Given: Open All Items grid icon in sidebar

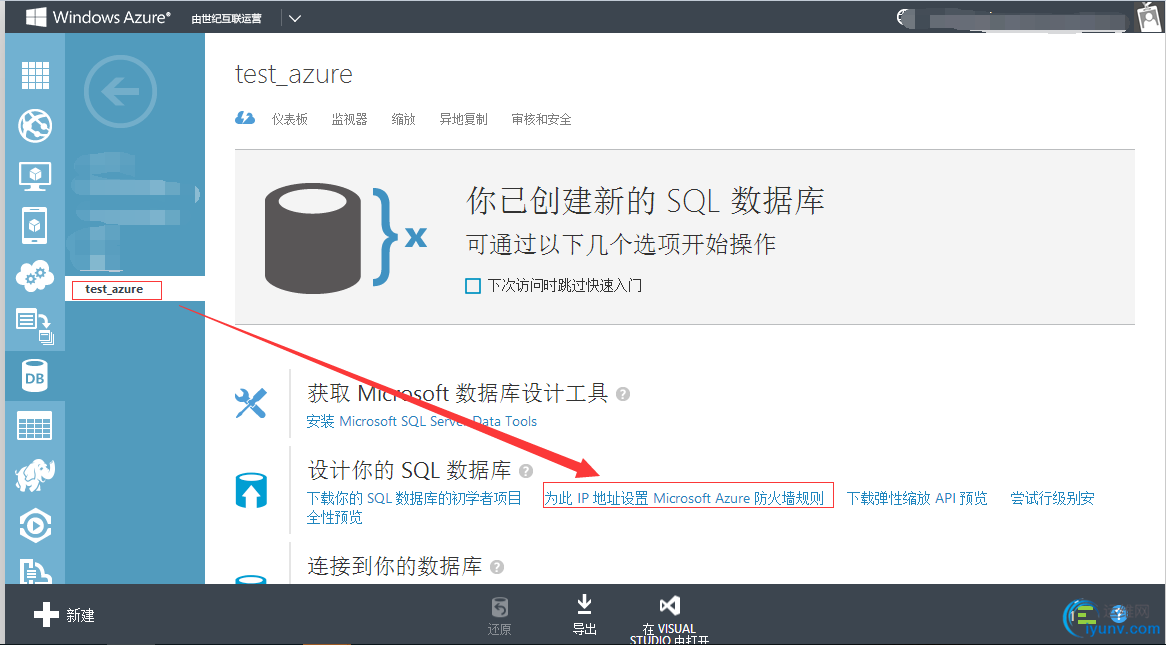Looking at the screenshot, I should tap(35, 75).
